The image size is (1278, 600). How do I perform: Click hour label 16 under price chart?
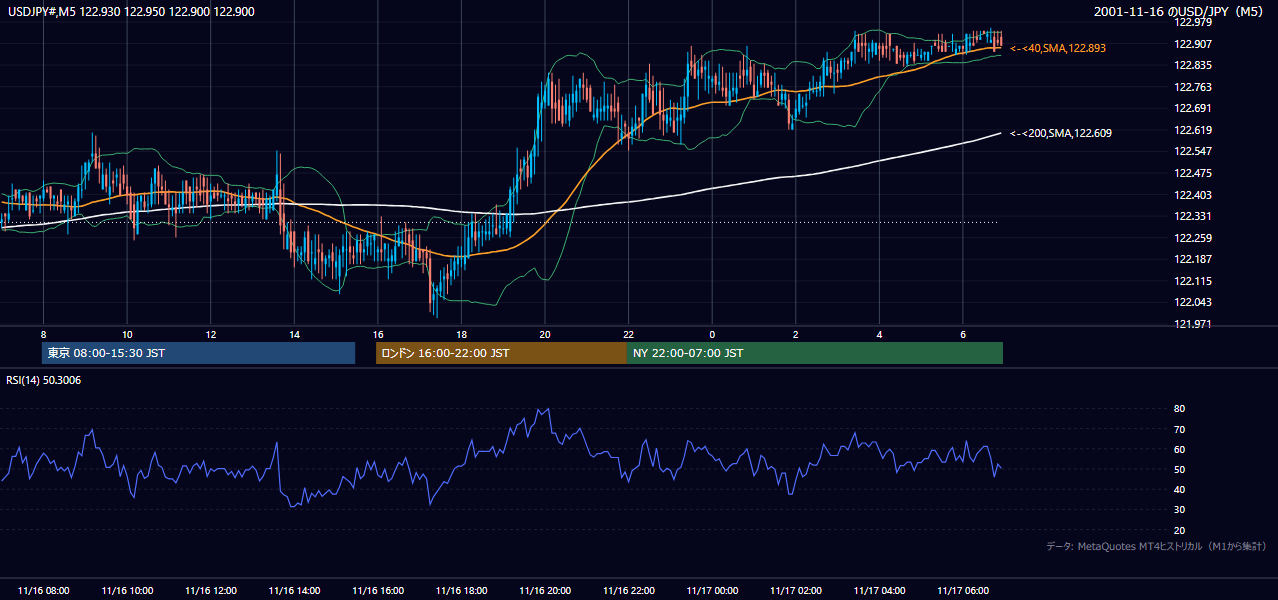[x=377, y=334]
